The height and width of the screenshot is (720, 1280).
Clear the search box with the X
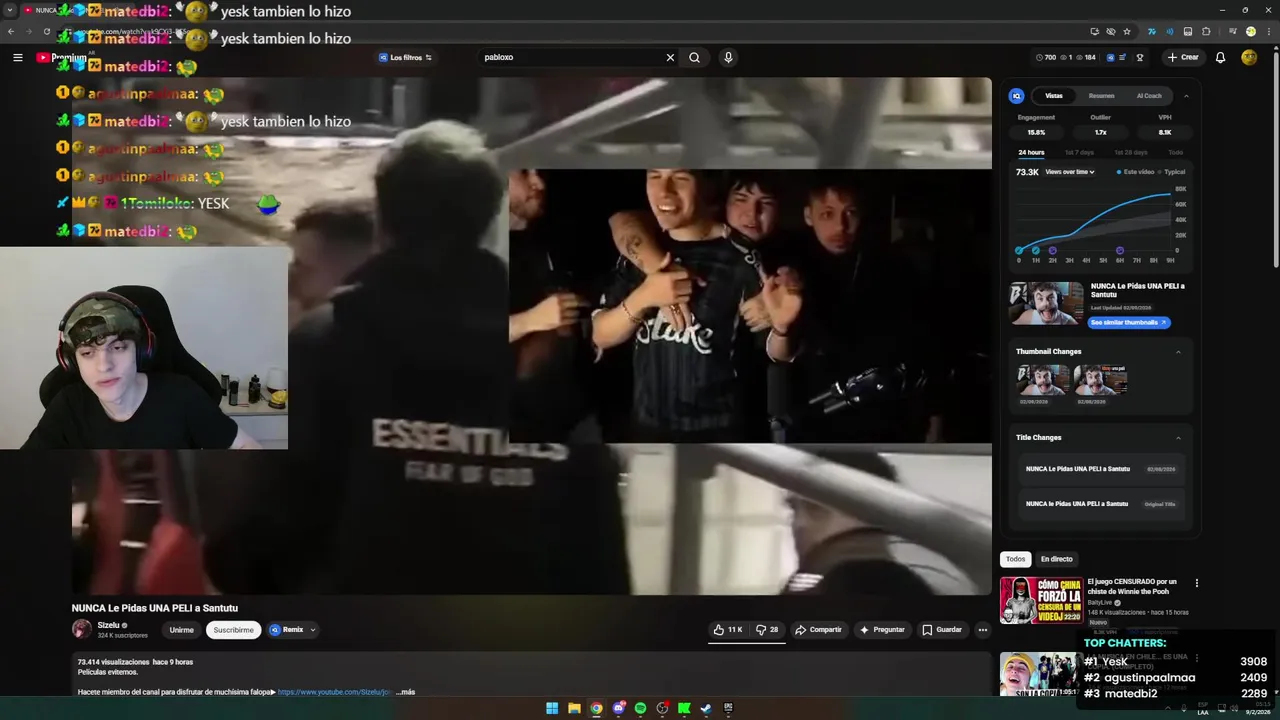670,57
